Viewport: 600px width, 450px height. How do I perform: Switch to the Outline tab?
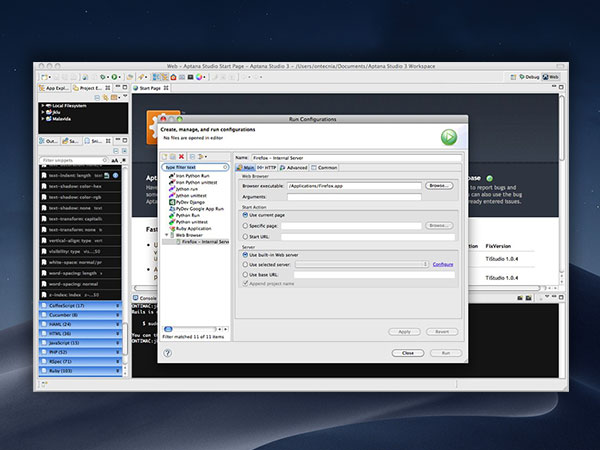(x=49, y=141)
